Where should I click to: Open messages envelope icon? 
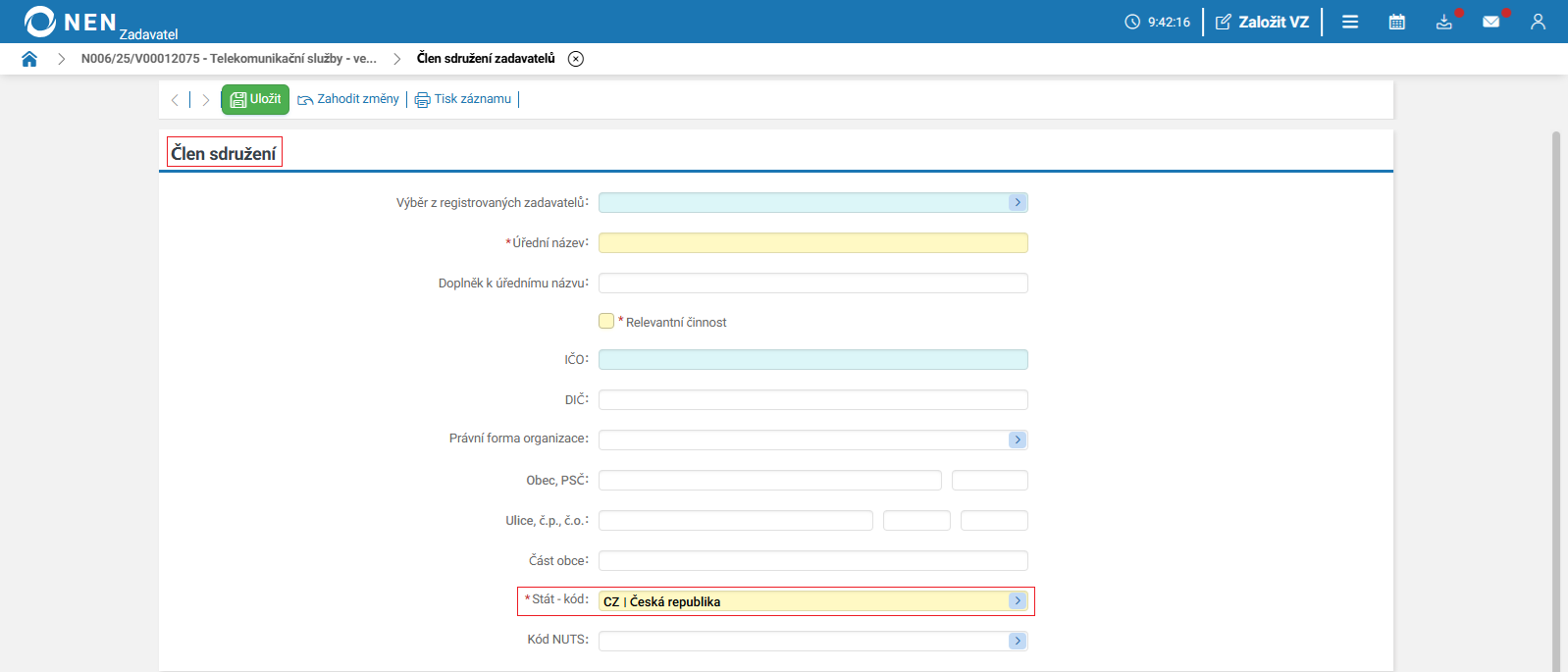[1491, 22]
